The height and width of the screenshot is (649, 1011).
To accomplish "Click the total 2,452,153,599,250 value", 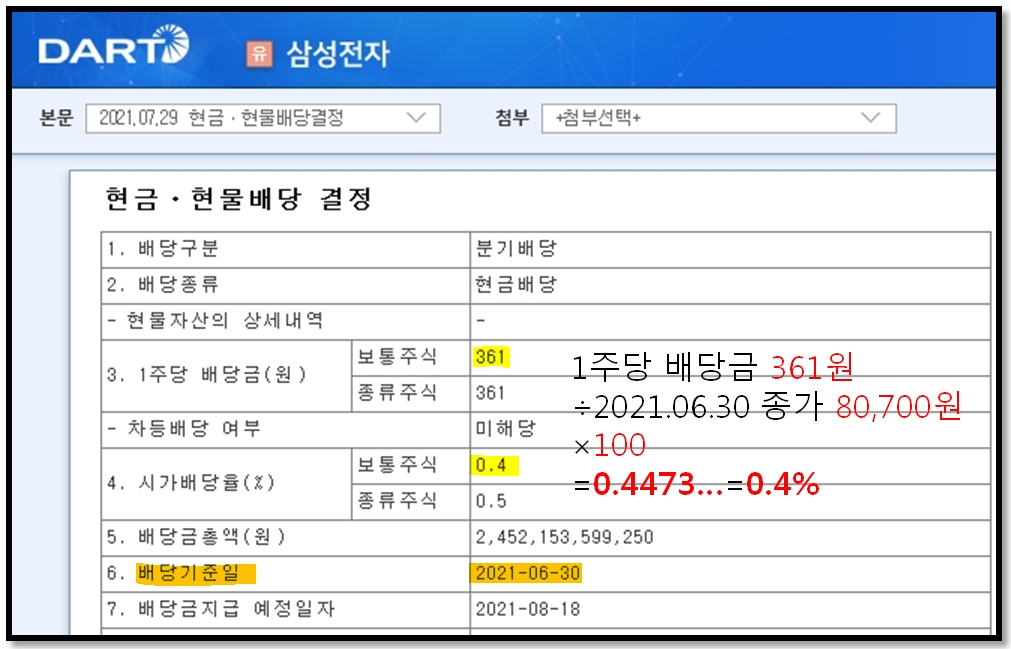I will tap(565, 538).
